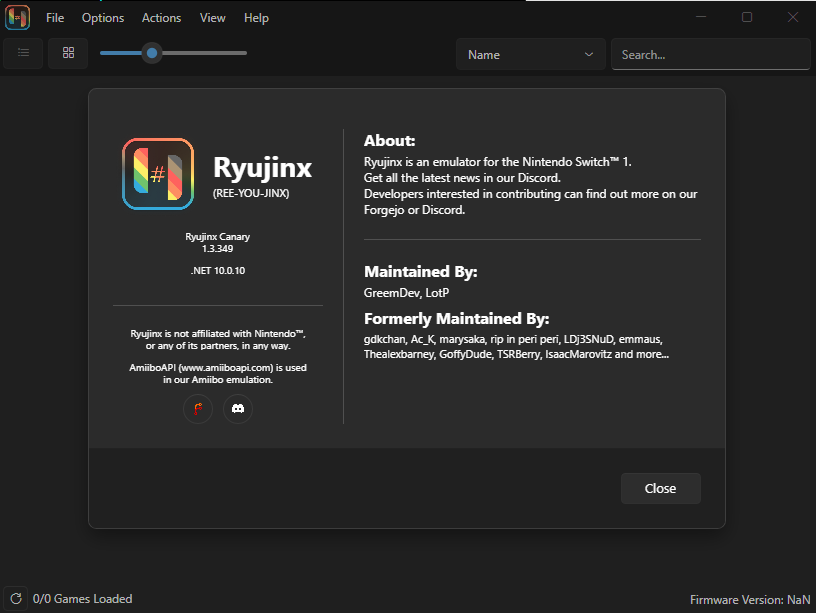Open the View menu
Image resolution: width=816 pixels, height=613 pixels.
click(212, 18)
